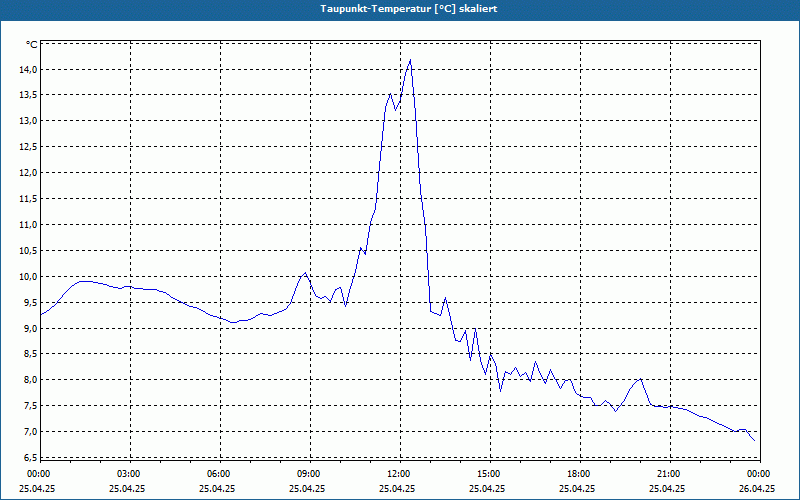800x500 pixels.
Task: Click the '9,5' y-axis label
Action: [x=31, y=303]
